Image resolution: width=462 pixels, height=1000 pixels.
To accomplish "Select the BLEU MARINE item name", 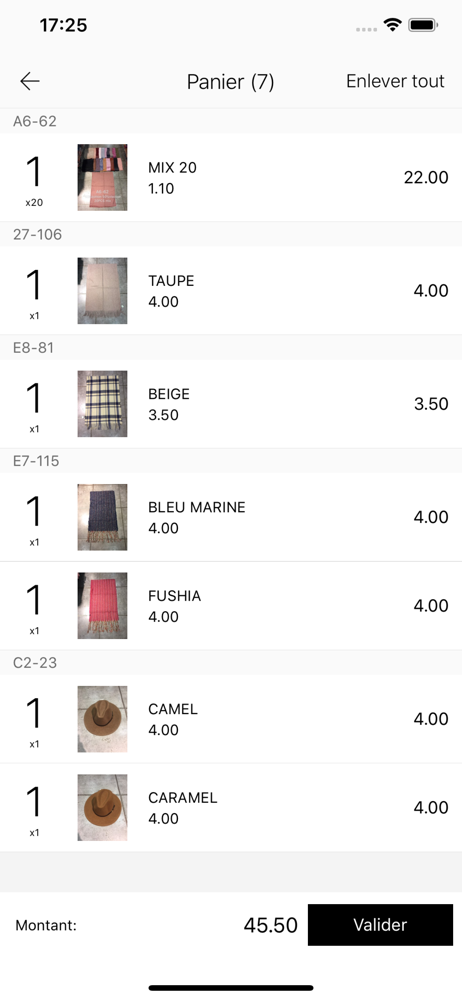I will click(197, 508).
